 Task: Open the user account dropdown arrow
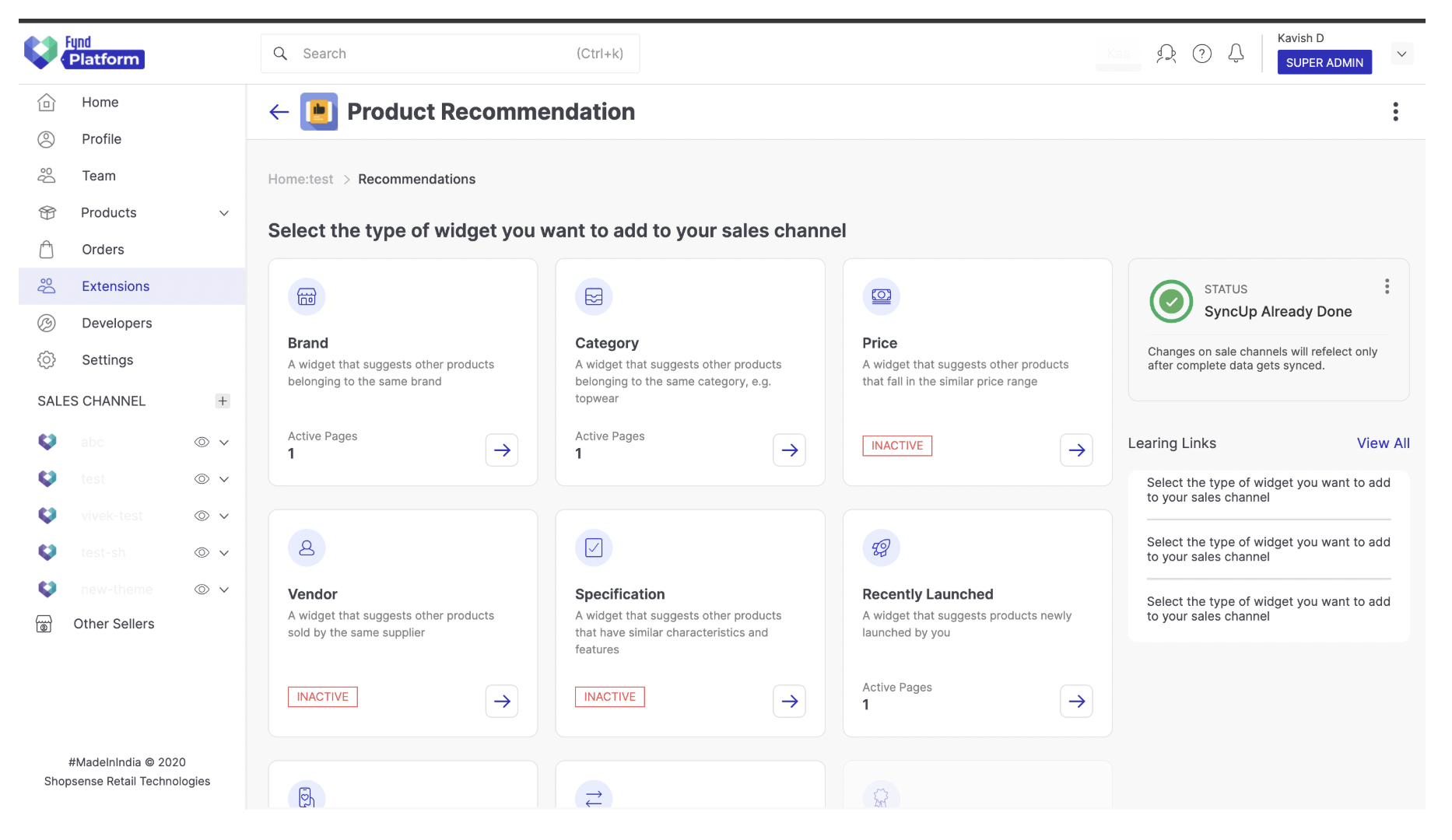tap(1401, 54)
